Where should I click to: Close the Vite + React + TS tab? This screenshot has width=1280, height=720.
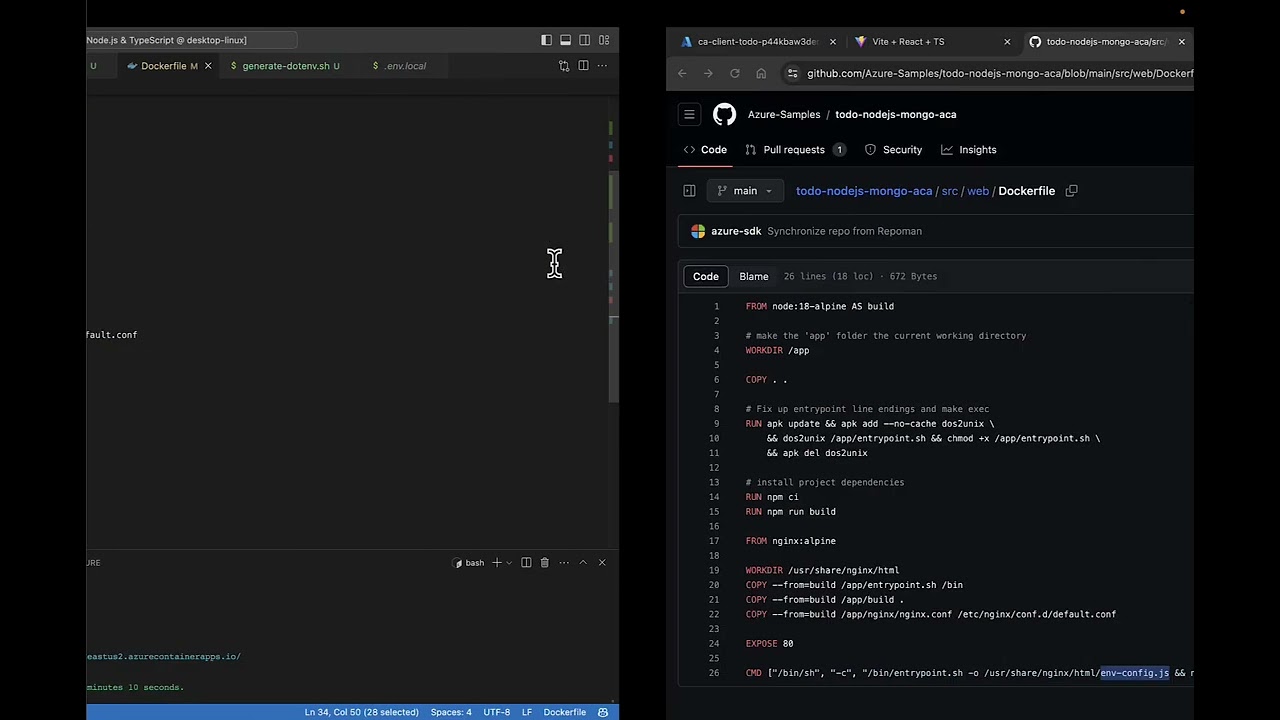click(1007, 42)
